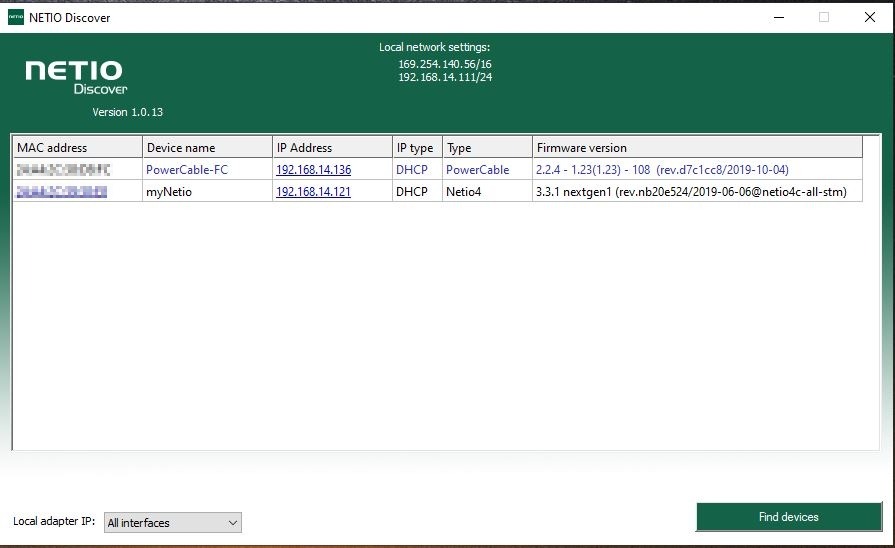The width and height of the screenshot is (895, 548).
Task: Click the Find devices button
Action: [789, 517]
